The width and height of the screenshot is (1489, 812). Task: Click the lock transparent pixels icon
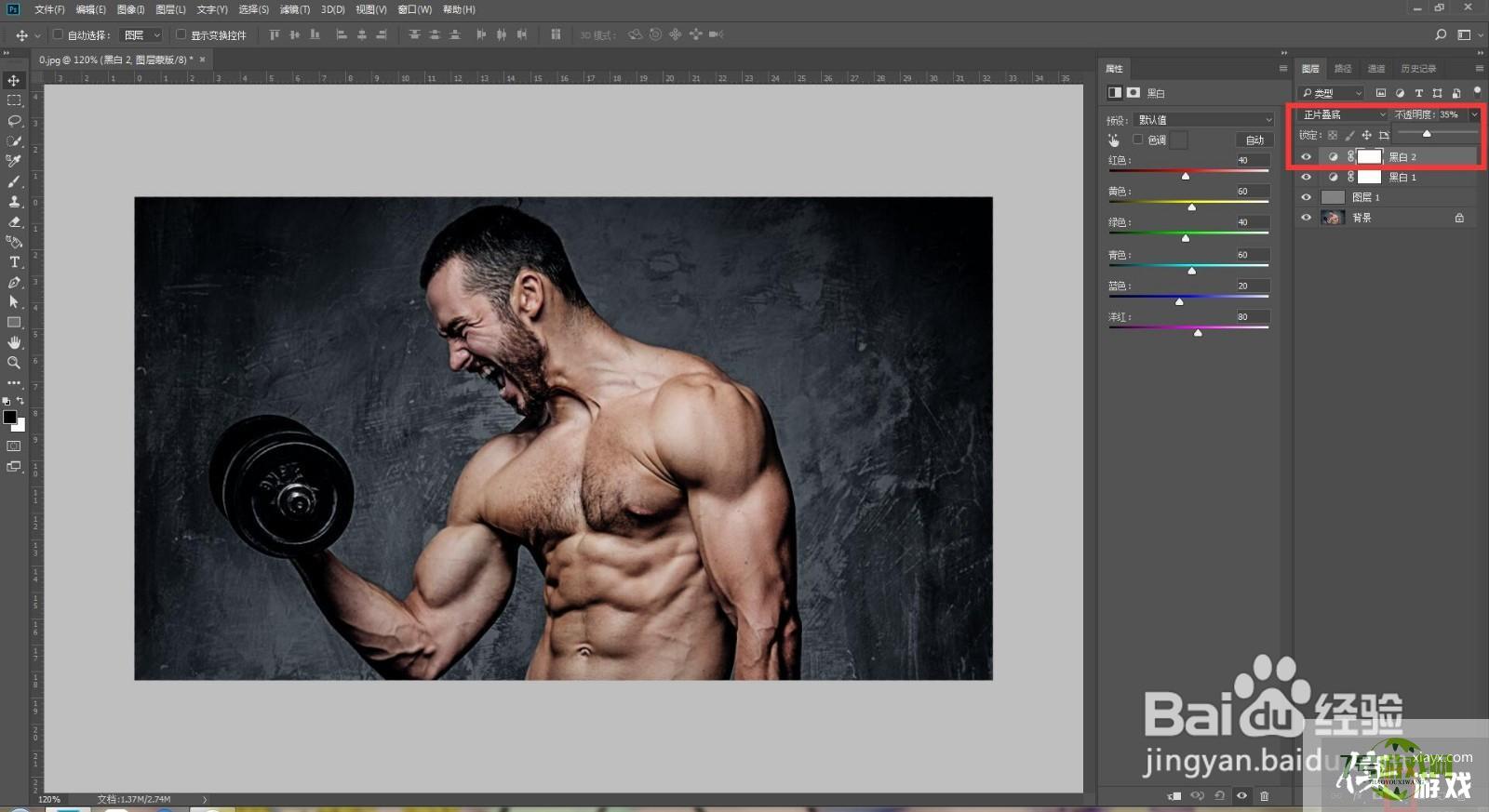click(x=1333, y=135)
